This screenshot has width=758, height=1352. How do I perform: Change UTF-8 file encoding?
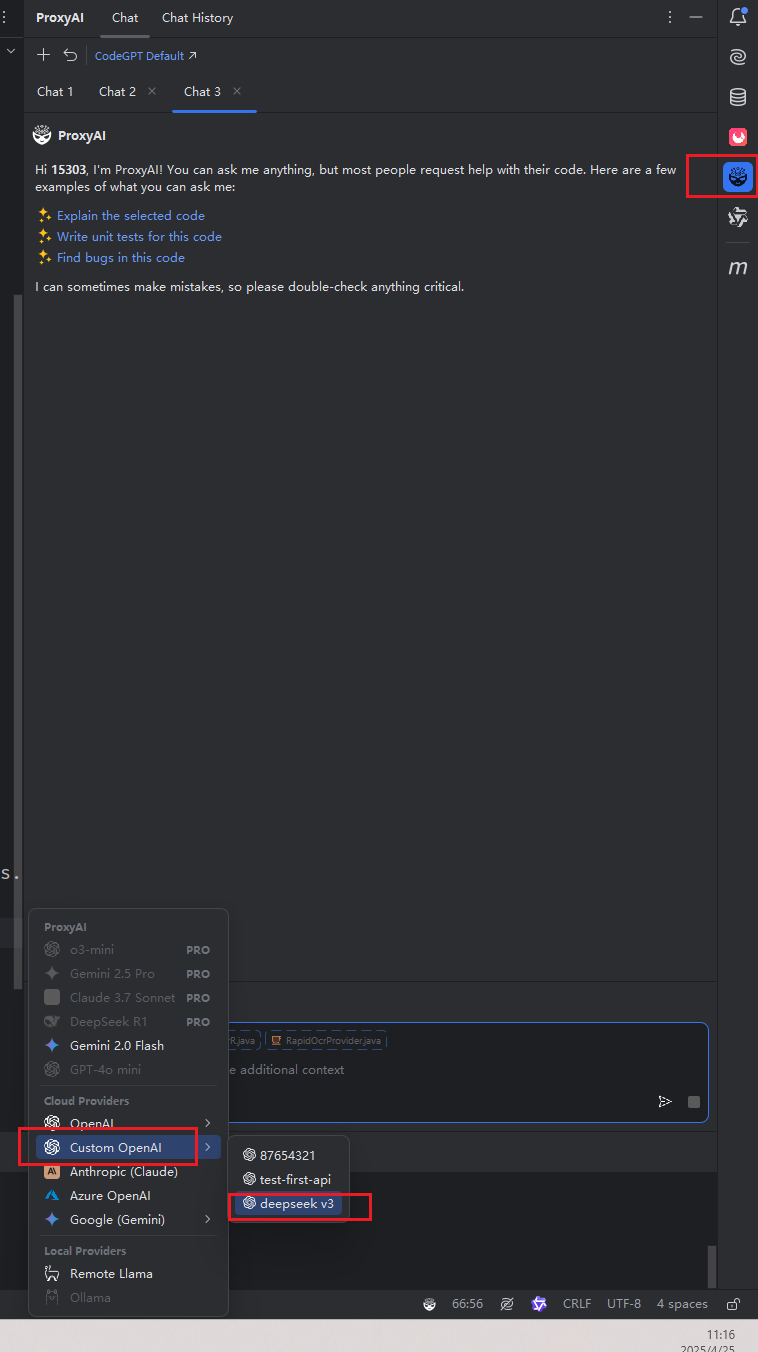click(x=624, y=1304)
